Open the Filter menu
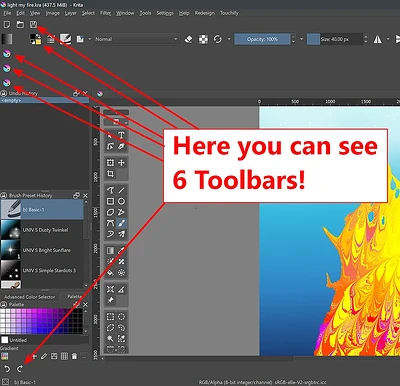The width and height of the screenshot is (400, 386). coord(106,13)
